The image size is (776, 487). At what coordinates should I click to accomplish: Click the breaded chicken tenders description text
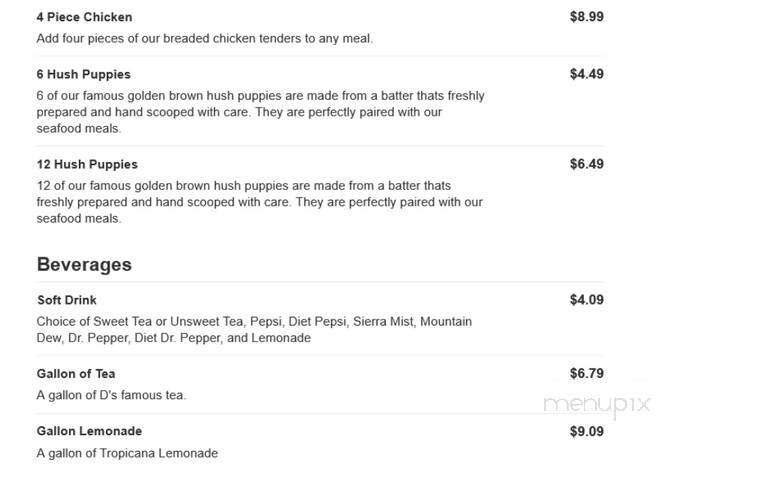pos(204,39)
